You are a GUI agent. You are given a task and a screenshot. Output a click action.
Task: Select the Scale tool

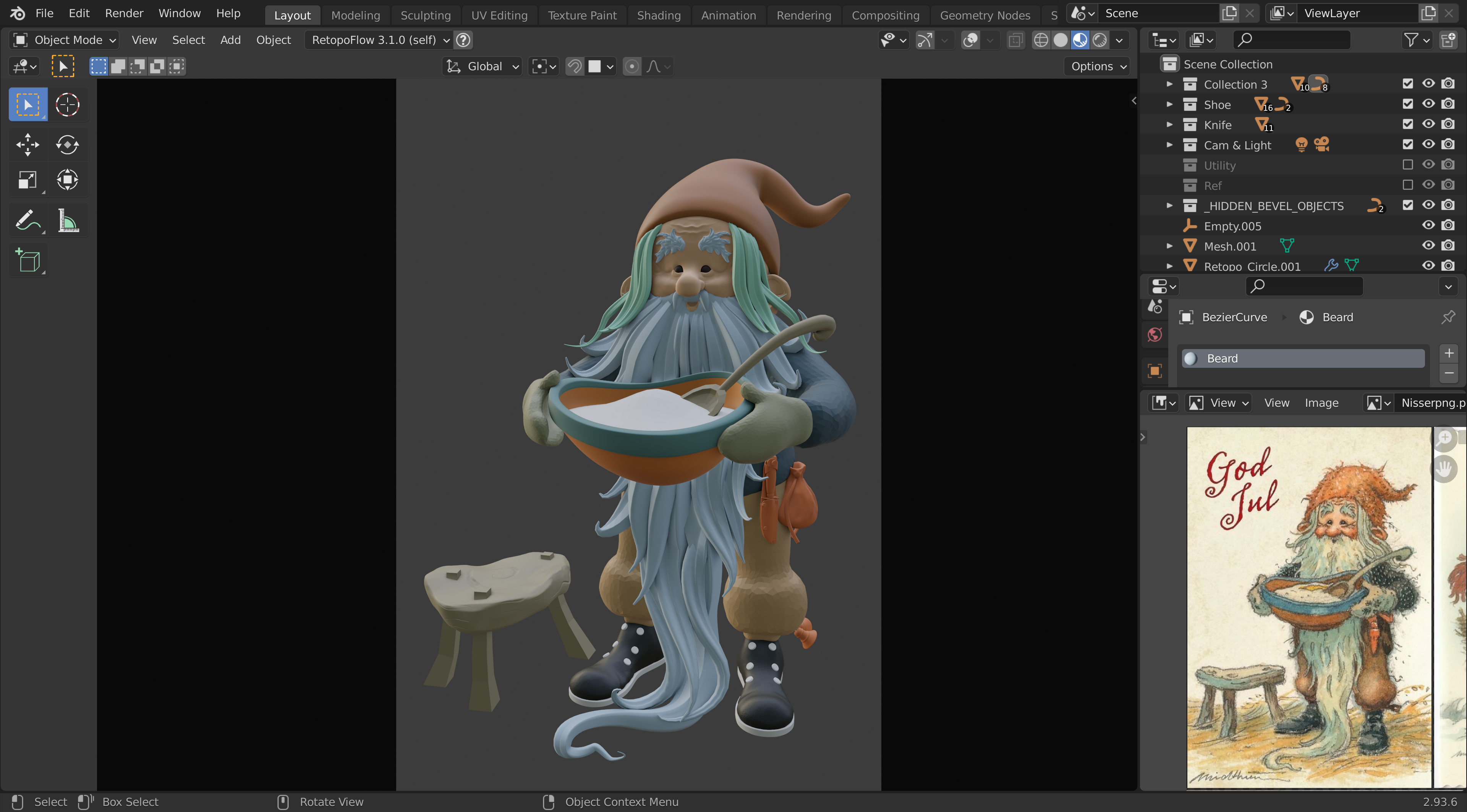pyautogui.click(x=28, y=181)
